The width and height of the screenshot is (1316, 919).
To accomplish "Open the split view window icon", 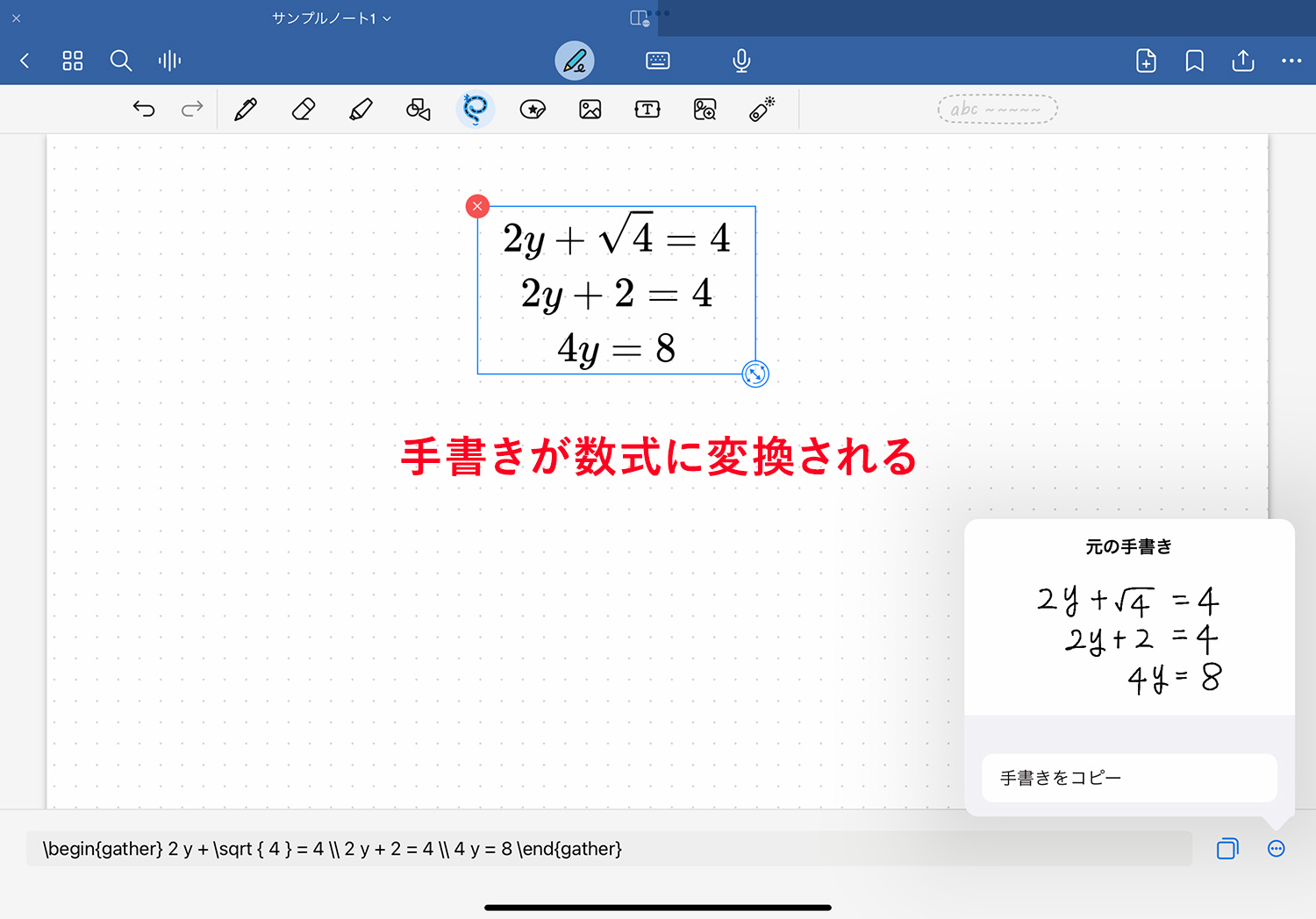I will 640,18.
